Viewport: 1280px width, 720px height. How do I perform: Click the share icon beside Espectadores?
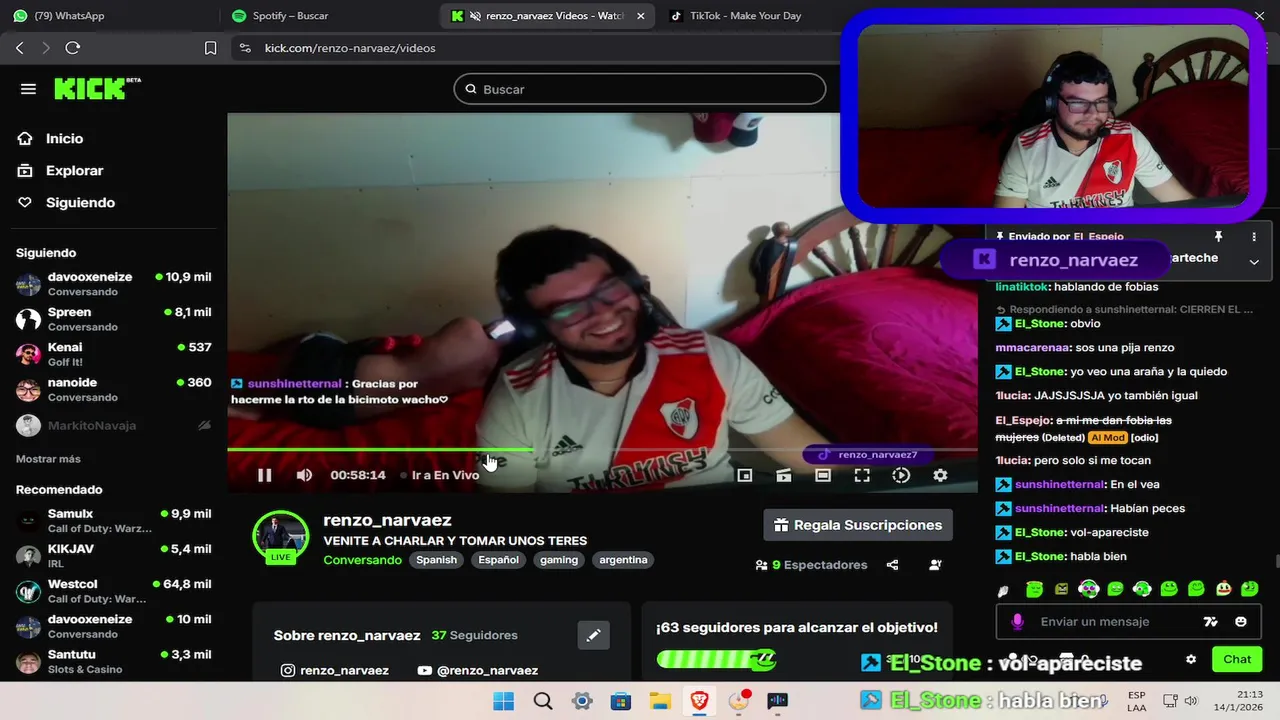[892, 565]
